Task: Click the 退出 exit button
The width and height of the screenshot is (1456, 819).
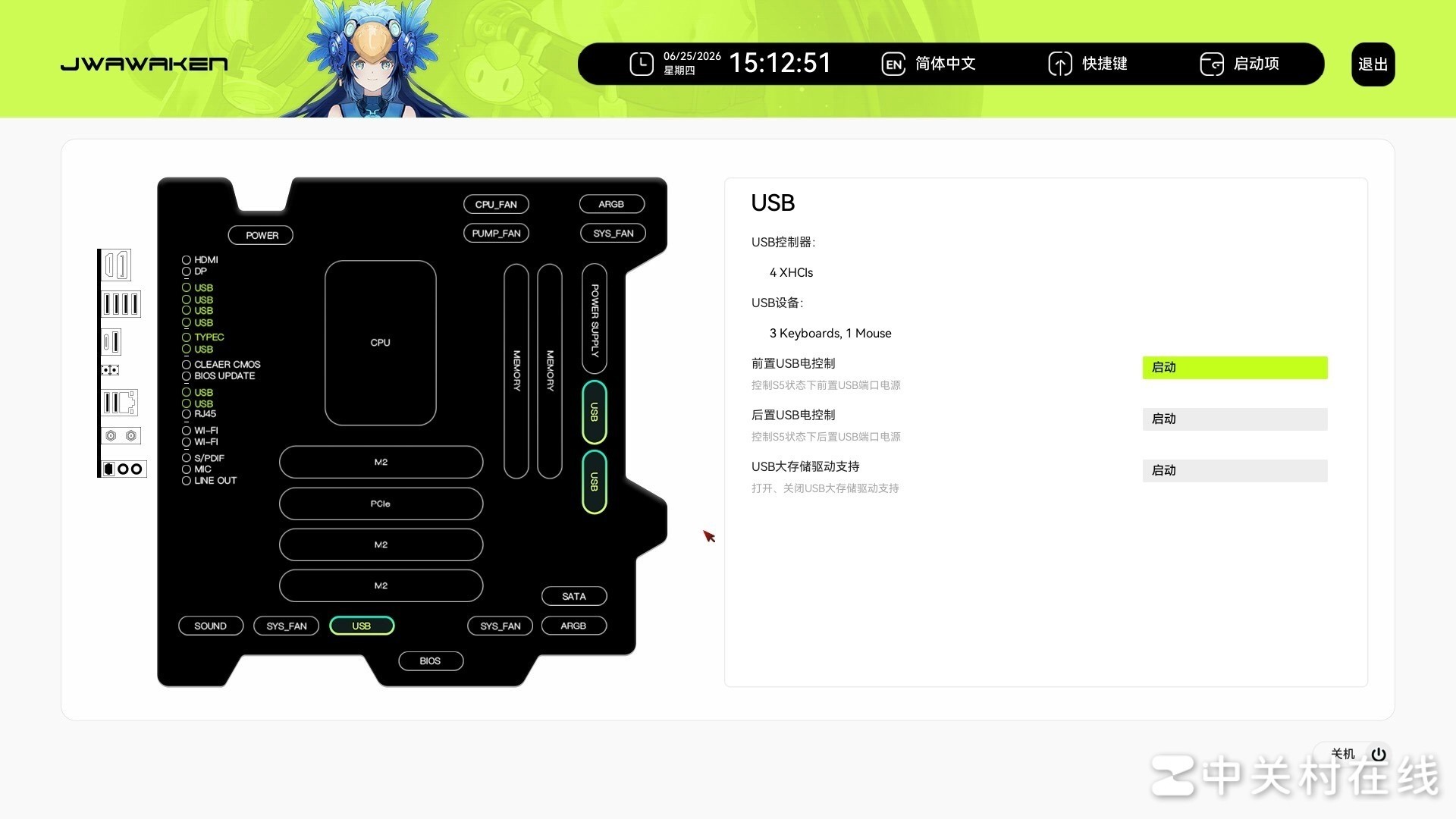Action: (x=1373, y=64)
